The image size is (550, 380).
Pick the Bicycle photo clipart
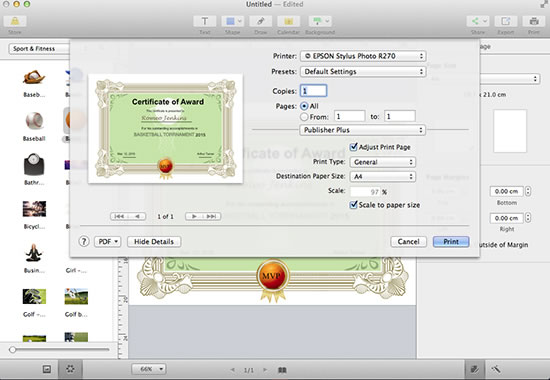pos(34,209)
